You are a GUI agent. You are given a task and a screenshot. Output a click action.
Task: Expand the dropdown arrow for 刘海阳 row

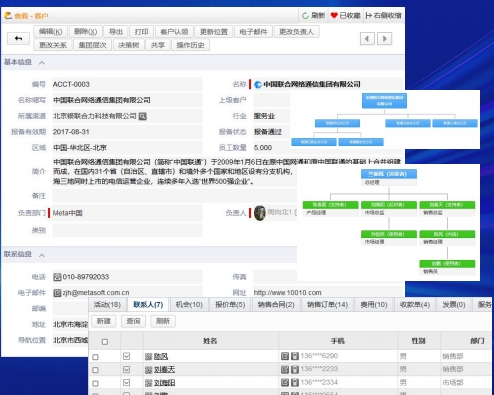click(126, 382)
